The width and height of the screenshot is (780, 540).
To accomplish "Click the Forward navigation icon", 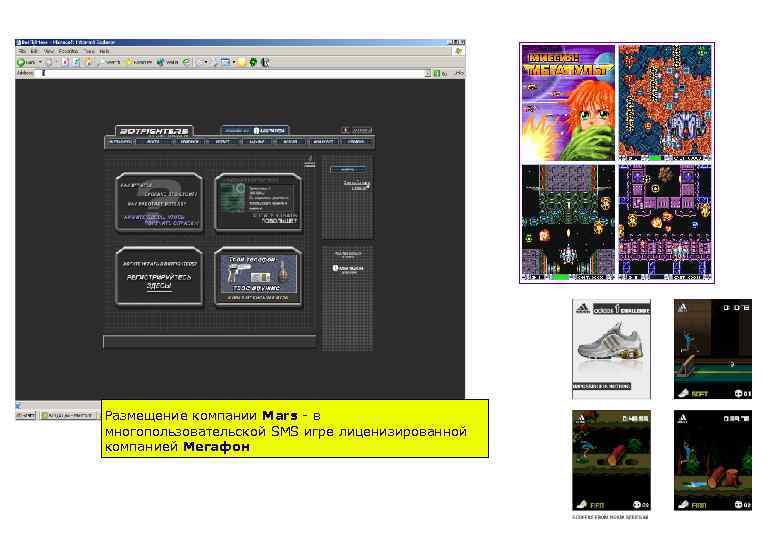I will (x=49, y=62).
